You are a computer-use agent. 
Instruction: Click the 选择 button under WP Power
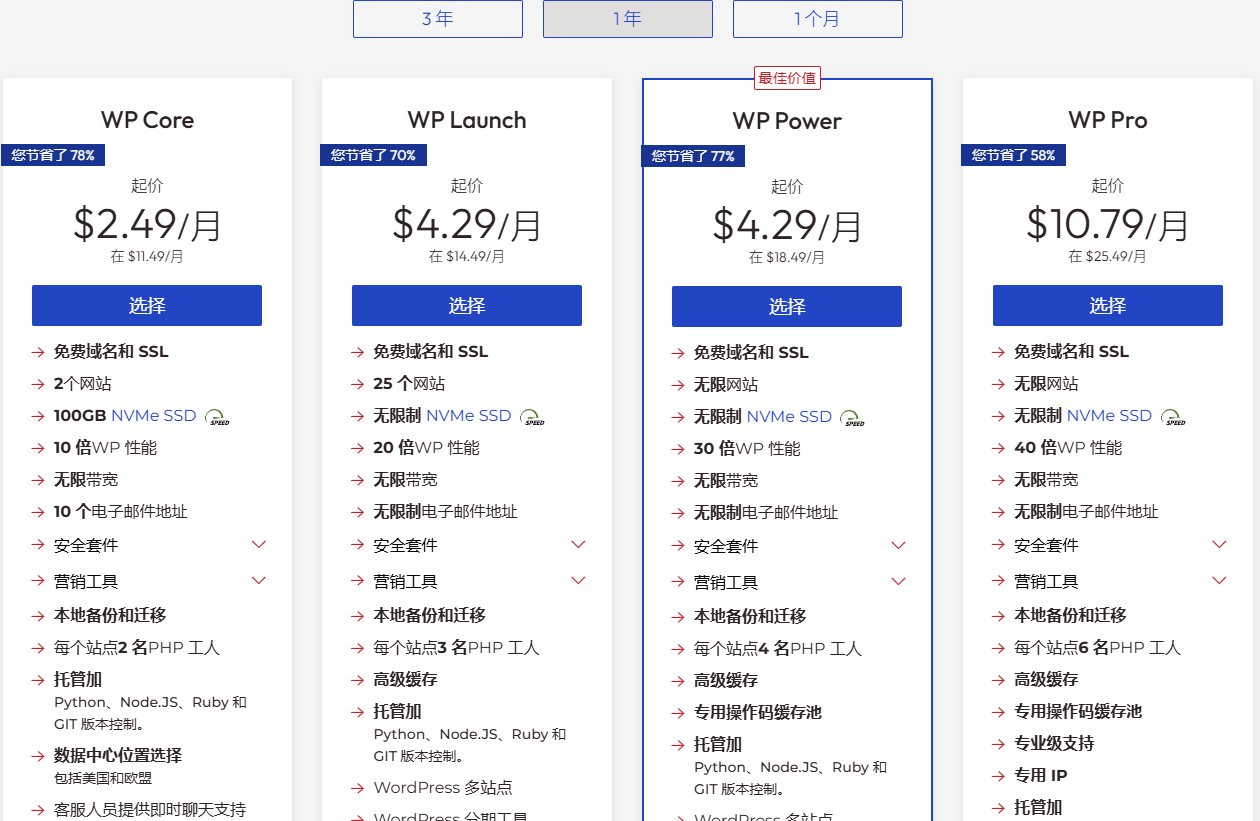point(788,306)
